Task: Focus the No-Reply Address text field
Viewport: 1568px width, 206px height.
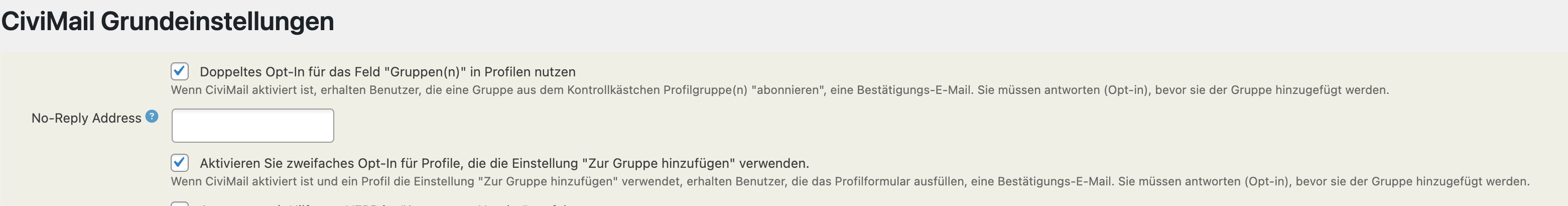Action: [252, 126]
